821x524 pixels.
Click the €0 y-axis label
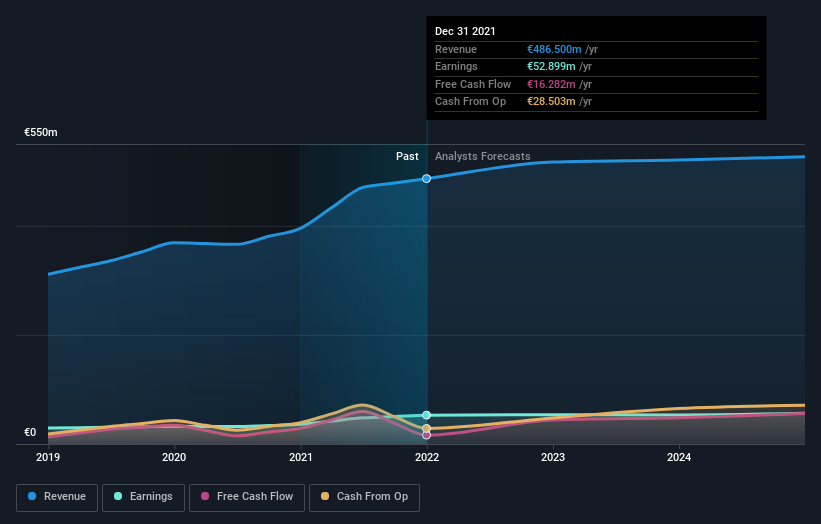coord(30,432)
